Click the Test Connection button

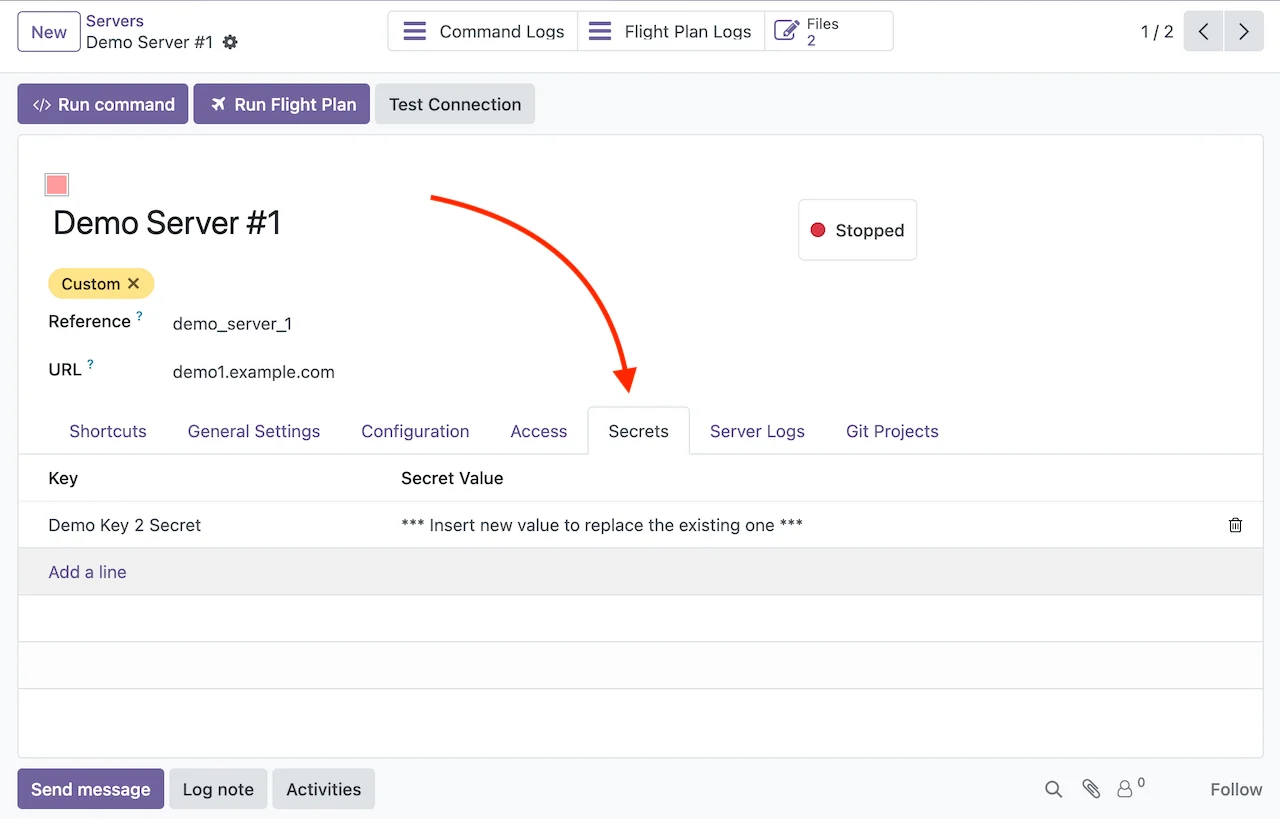[454, 104]
